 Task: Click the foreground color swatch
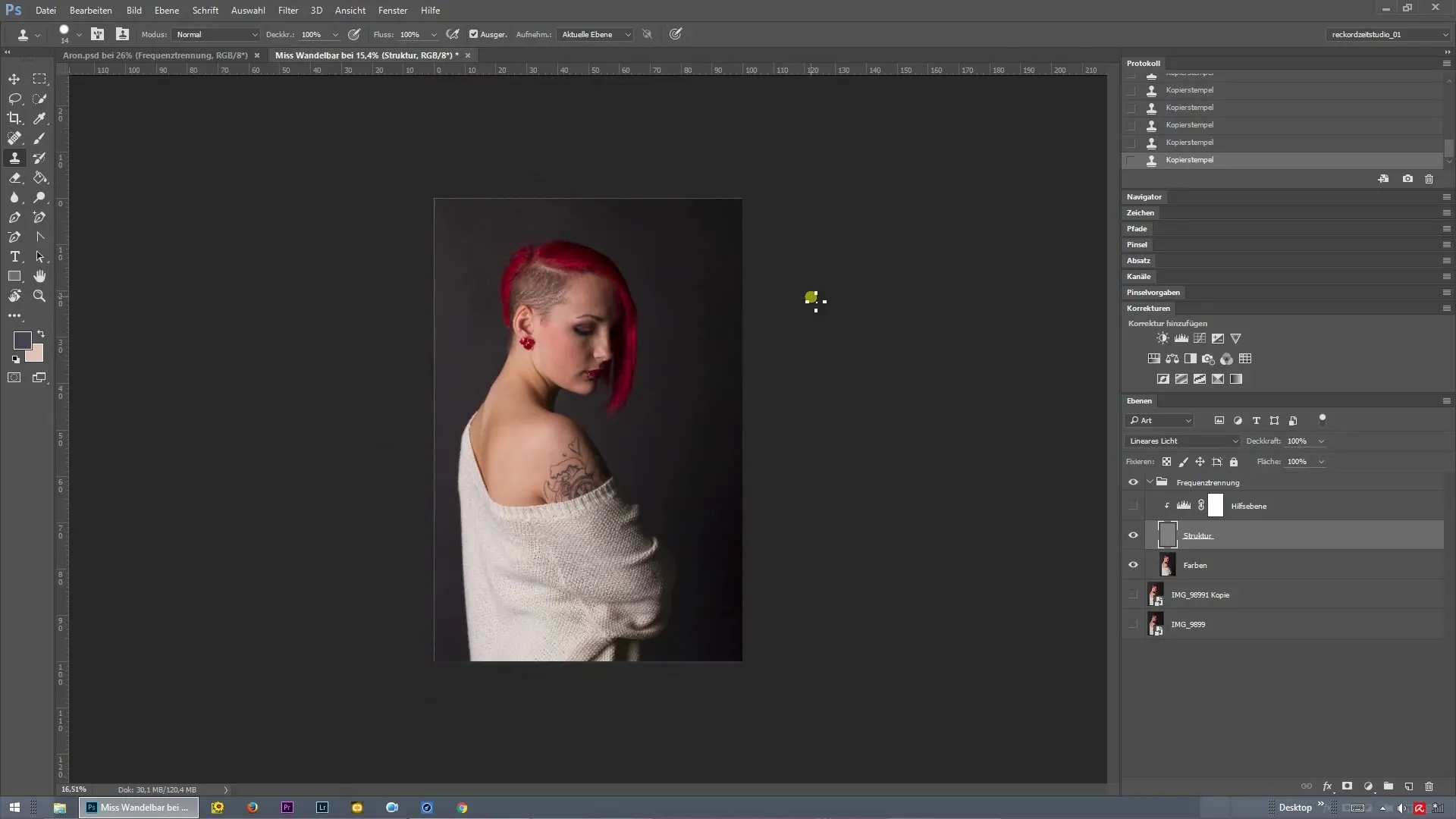22,340
